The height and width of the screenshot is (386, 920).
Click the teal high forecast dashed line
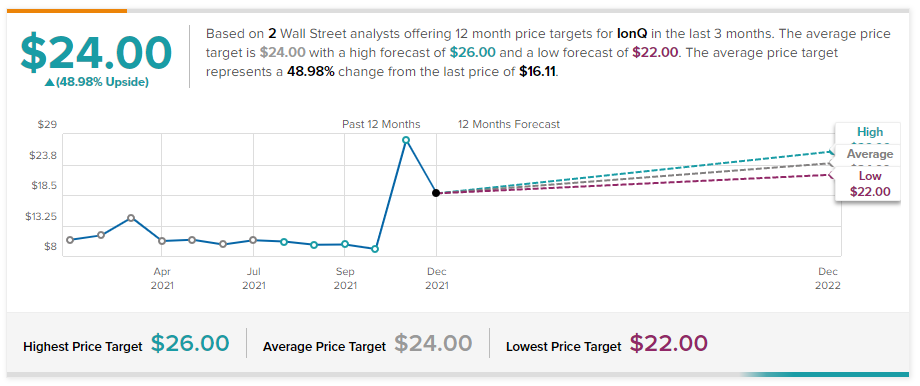(634, 172)
